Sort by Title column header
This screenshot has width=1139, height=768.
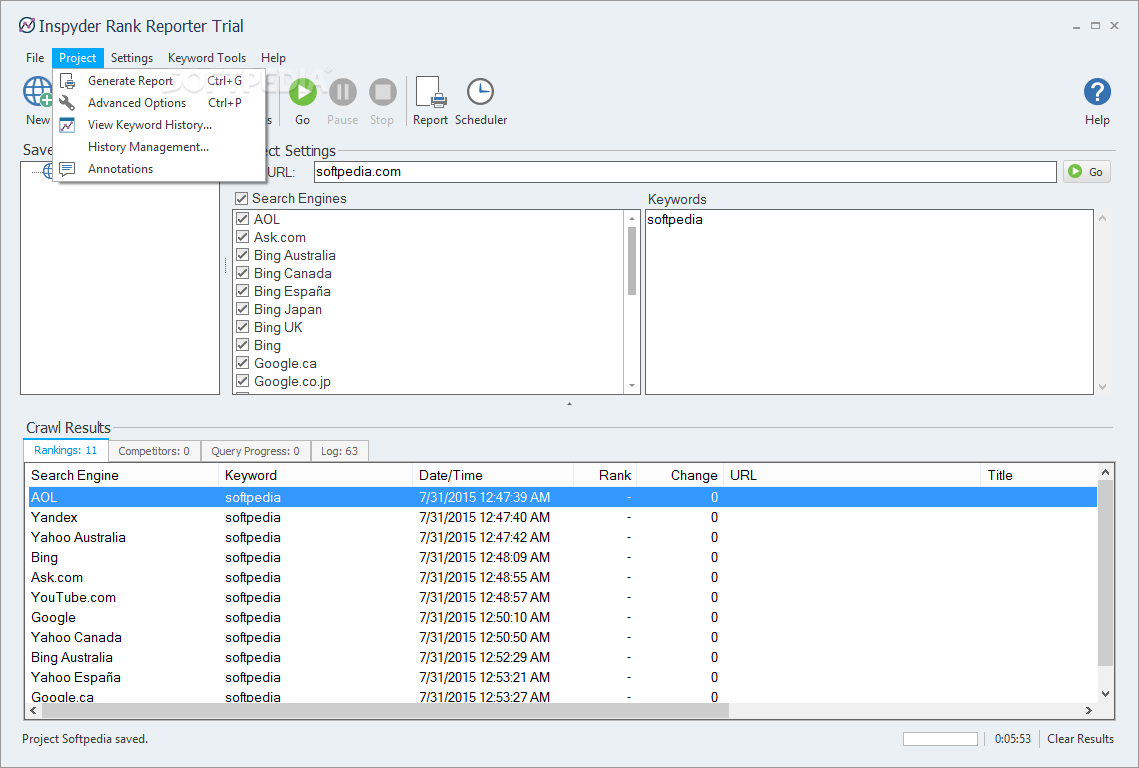click(1039, 475)
